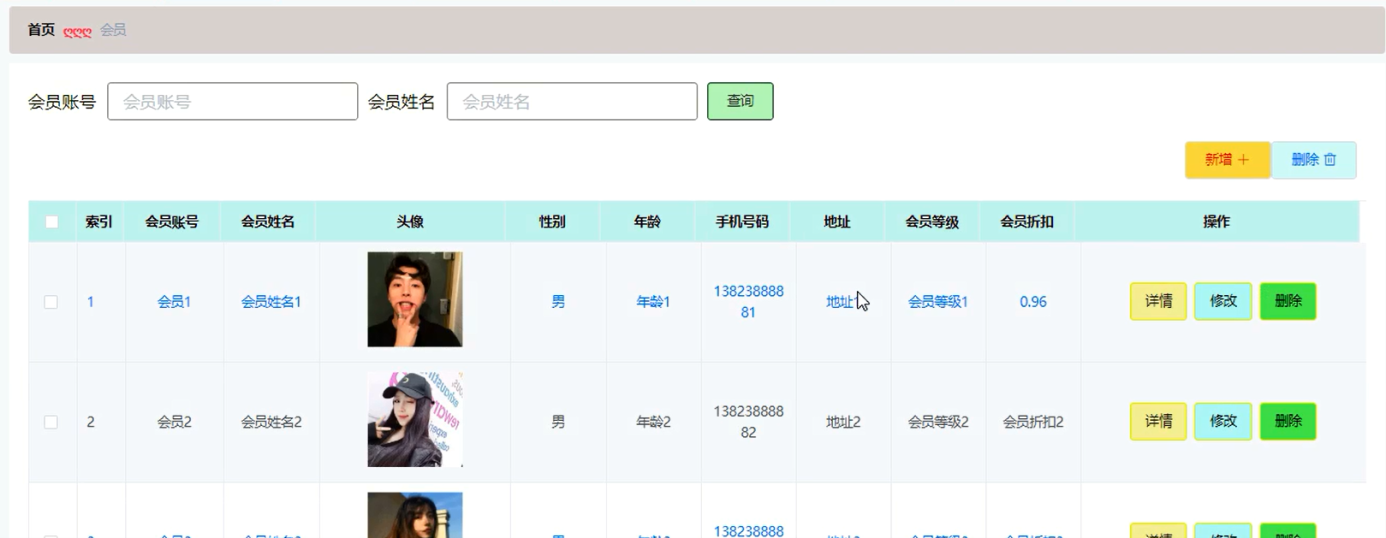Image resolution: width=1386 pixels, height=538 pixels.
Task: Click the avatar thumbnail of 会员1
Action: (x=415, y=299)
